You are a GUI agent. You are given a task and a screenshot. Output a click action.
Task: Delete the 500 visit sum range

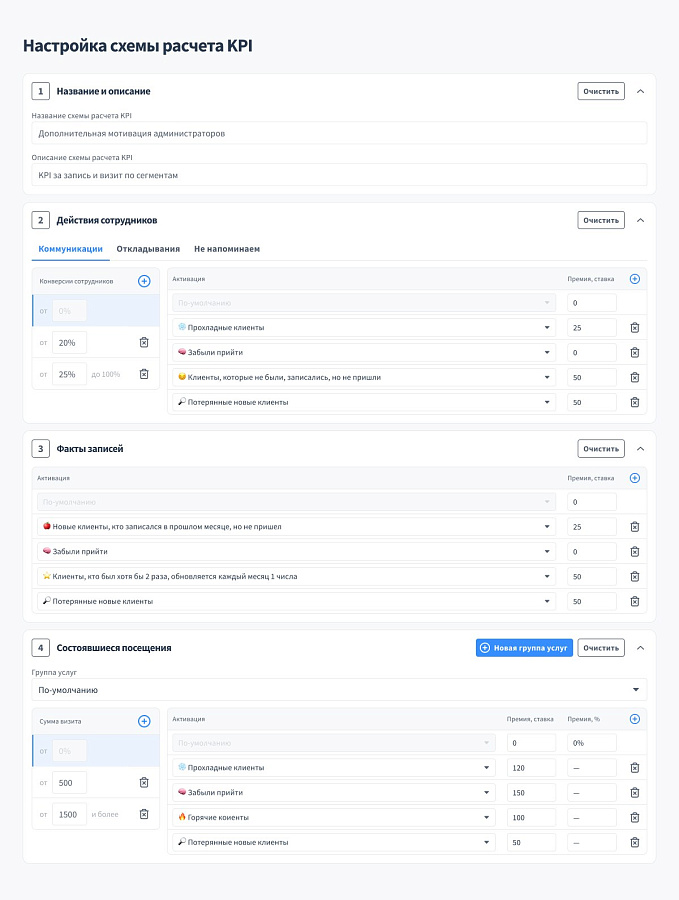coord(144,783)
